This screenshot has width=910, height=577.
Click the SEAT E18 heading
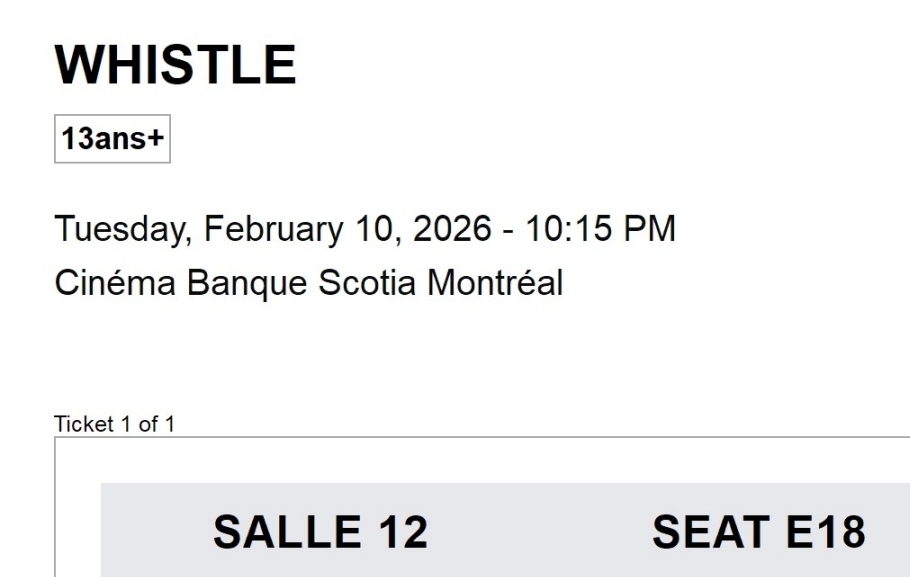click(758, 532)
